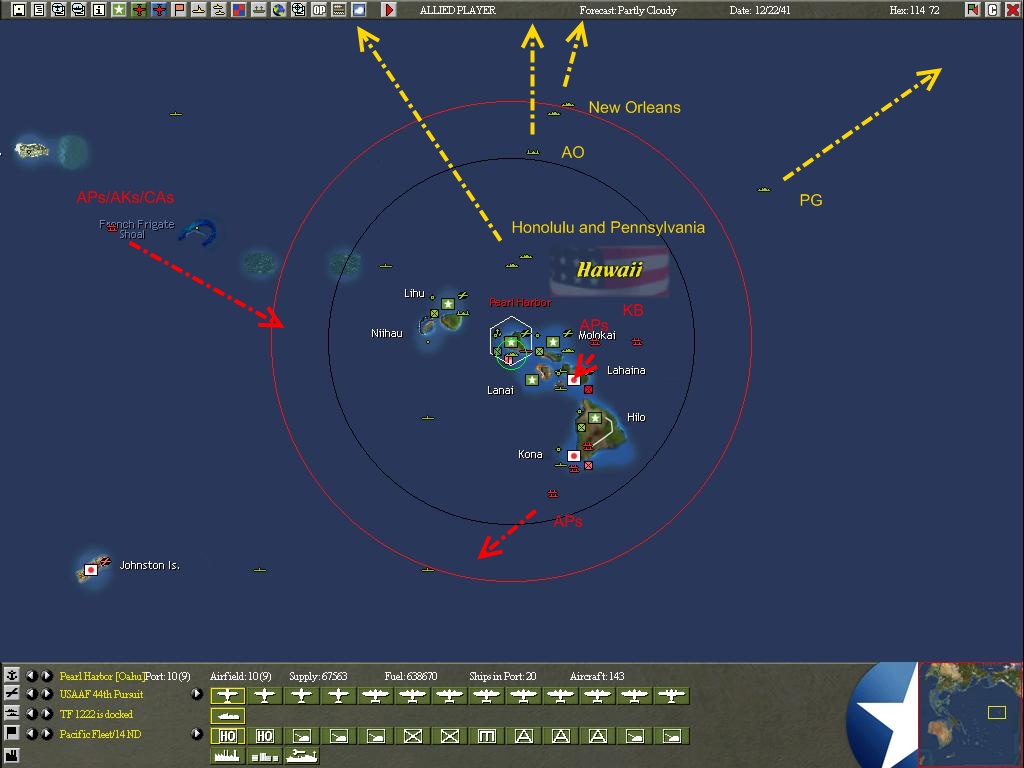
Task: Click the Japanese flag base at Johnston Is.
Action: click(x=91, y=569)
